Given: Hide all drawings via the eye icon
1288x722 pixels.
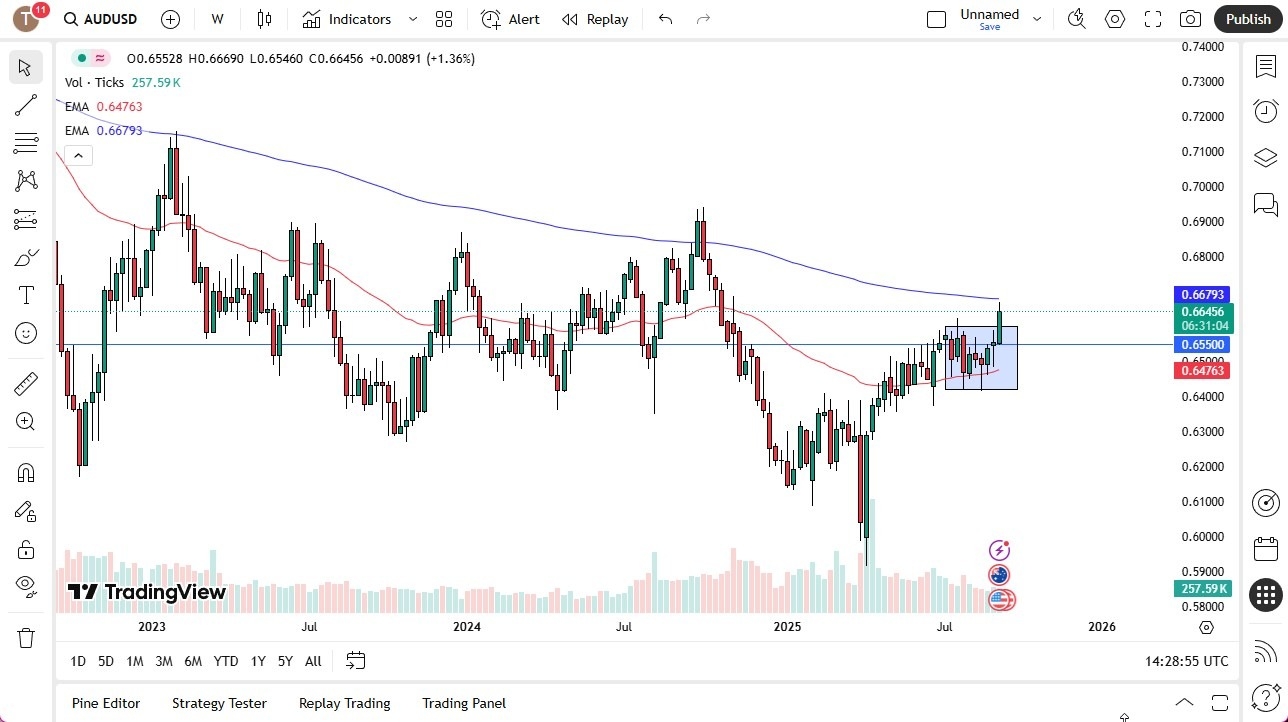Looking at the screenshot, I should [26, 587].
